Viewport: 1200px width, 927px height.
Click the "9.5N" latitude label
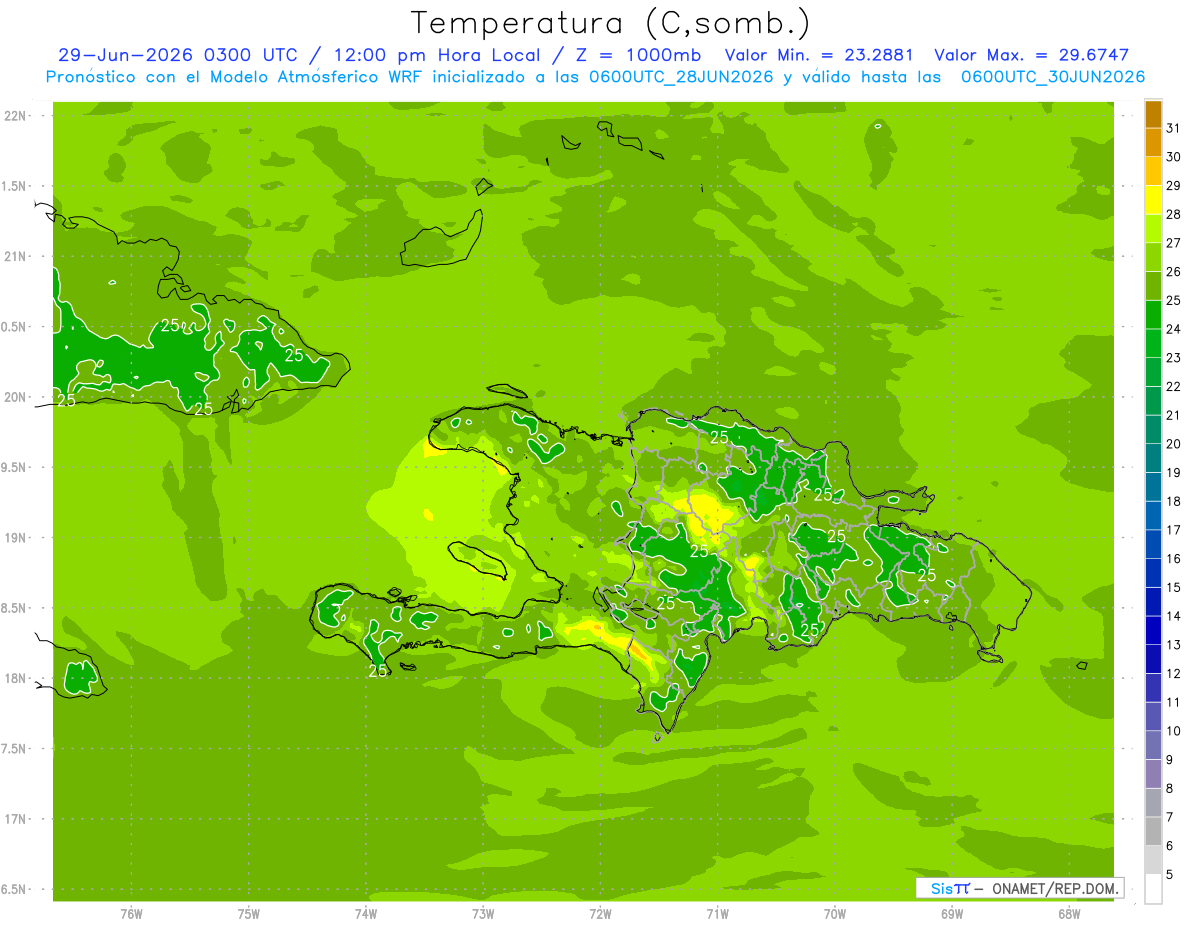pos(14,468)
